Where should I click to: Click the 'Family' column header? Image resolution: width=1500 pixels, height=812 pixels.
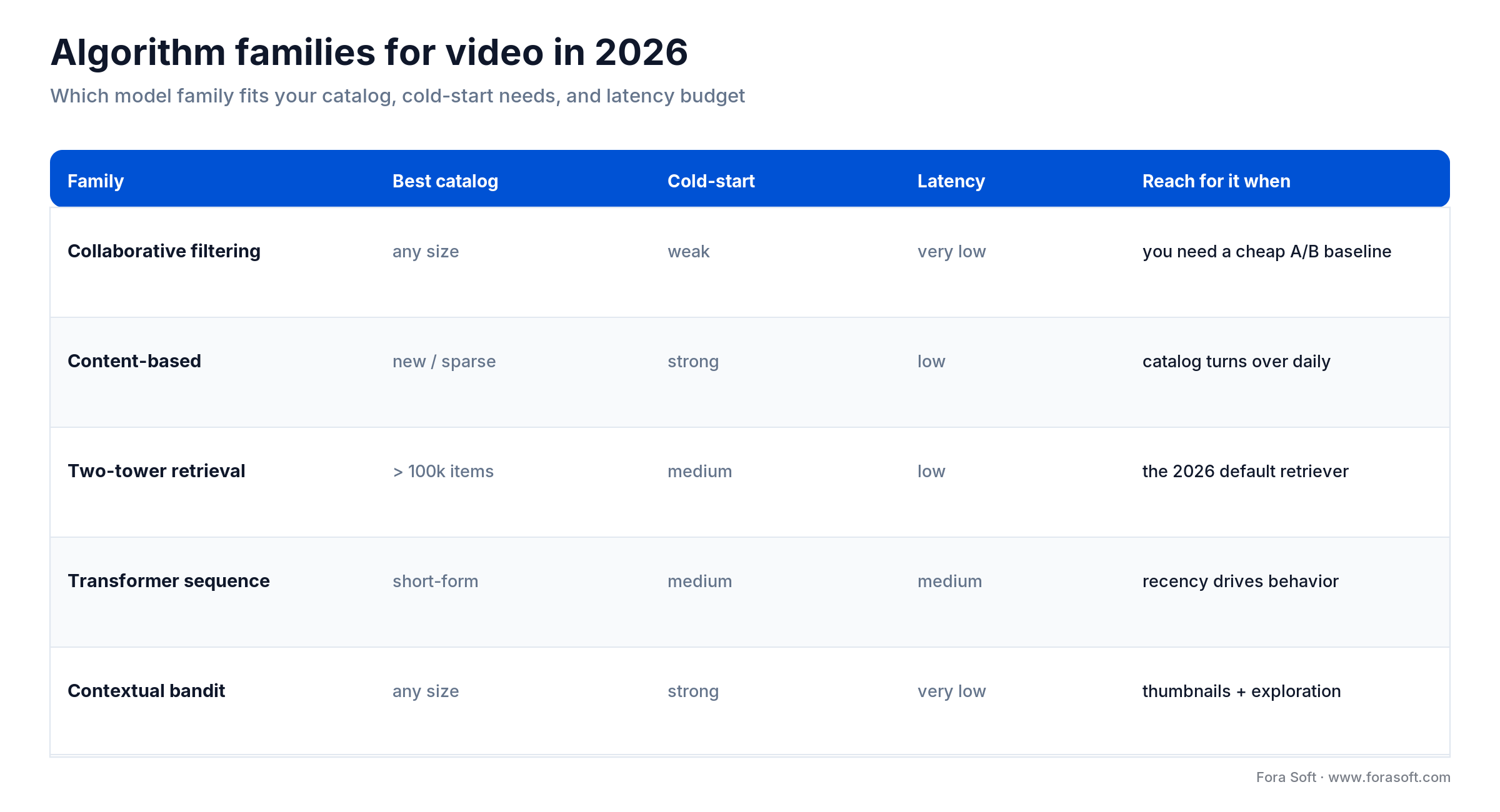click(x=96, y=181)
